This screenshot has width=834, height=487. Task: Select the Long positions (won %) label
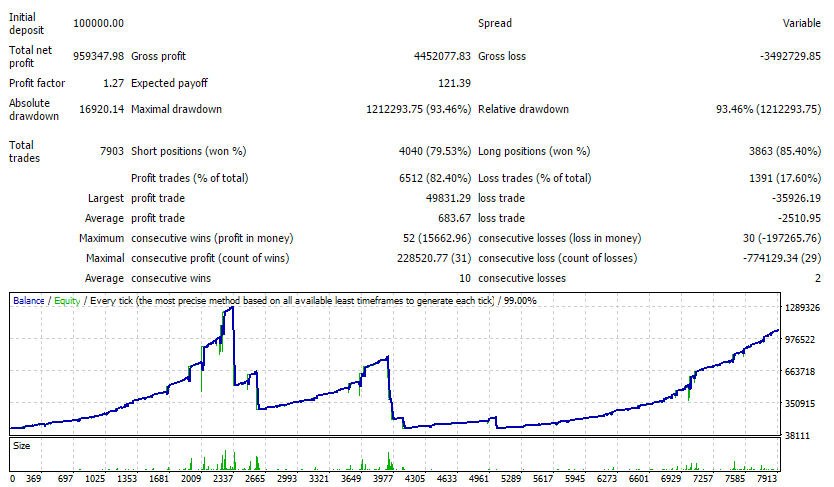pos(534,152)
